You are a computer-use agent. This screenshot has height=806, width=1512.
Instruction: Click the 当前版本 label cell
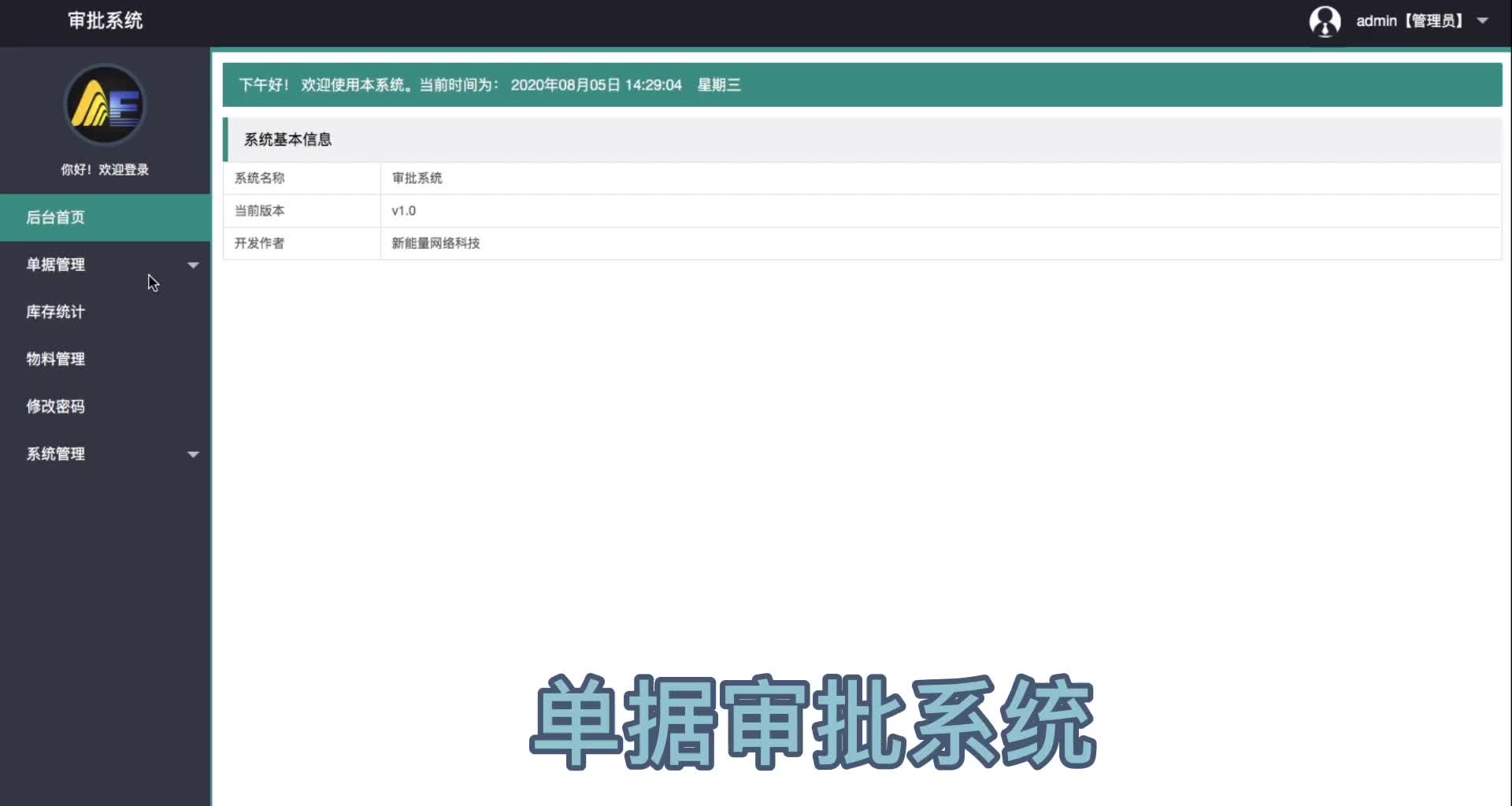tap(302, 211)
